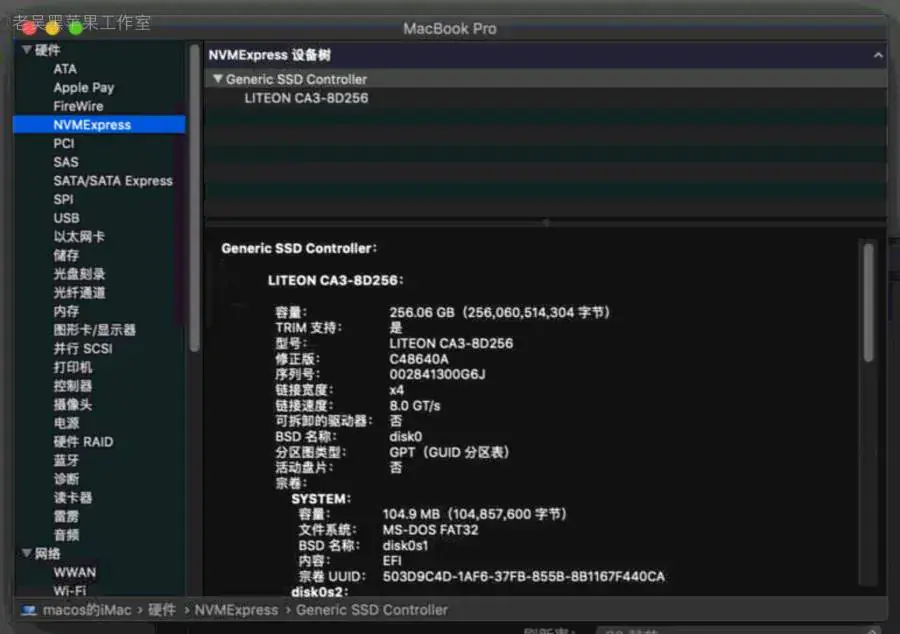
Task: Click the sidebar vertical scrollbar
Action: (x=195, y=198)
